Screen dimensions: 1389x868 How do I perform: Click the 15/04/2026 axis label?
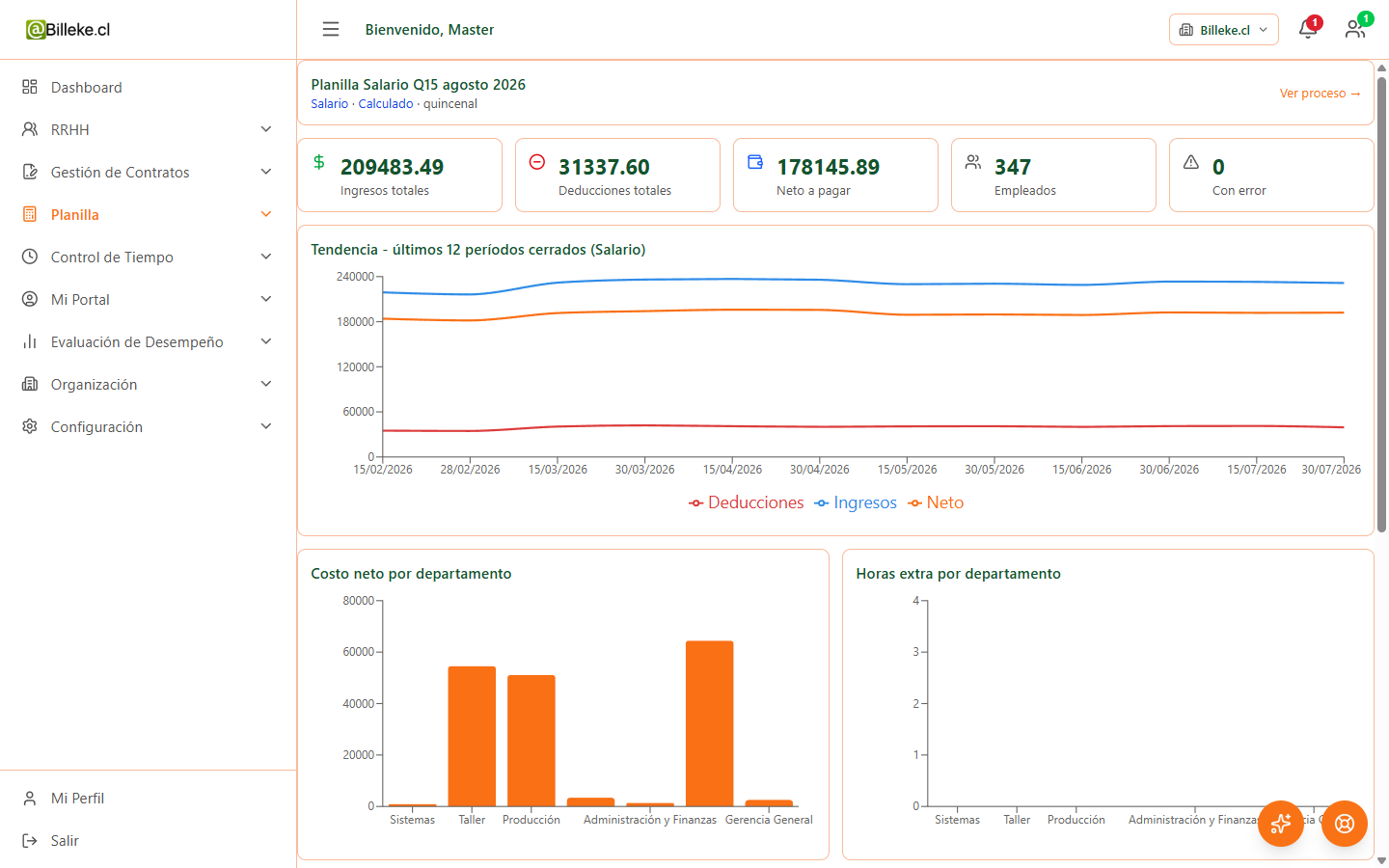click(732, 470)
